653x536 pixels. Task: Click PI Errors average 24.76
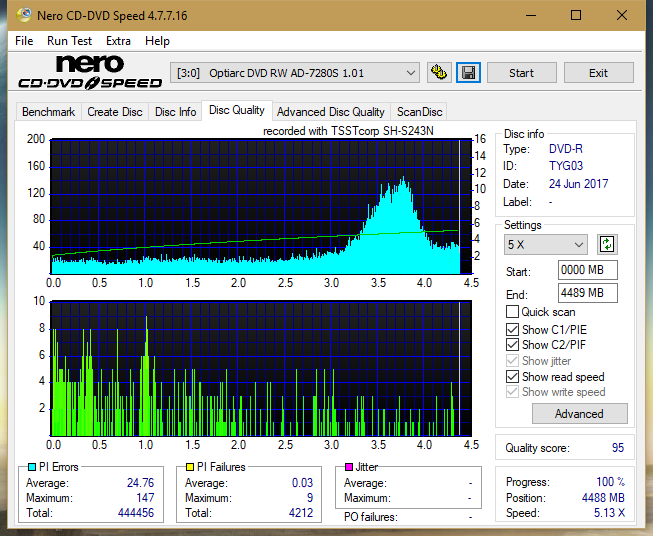pos(140,482)
